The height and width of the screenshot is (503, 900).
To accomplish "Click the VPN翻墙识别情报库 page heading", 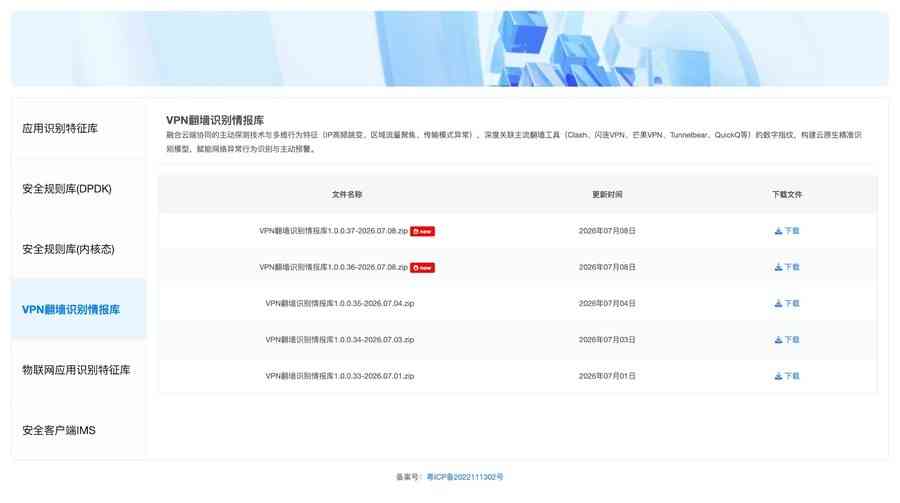I will coord(215,120).
